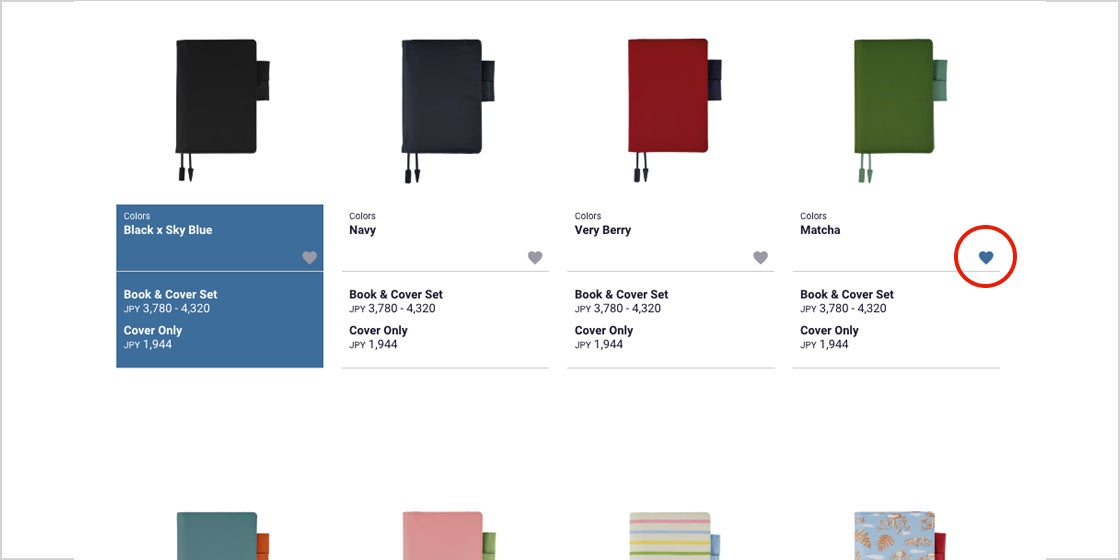Image resolution: width=1120 pixels, height=560 pixels.
Task: Select the Matcha color title
Action: pos(820,230)
